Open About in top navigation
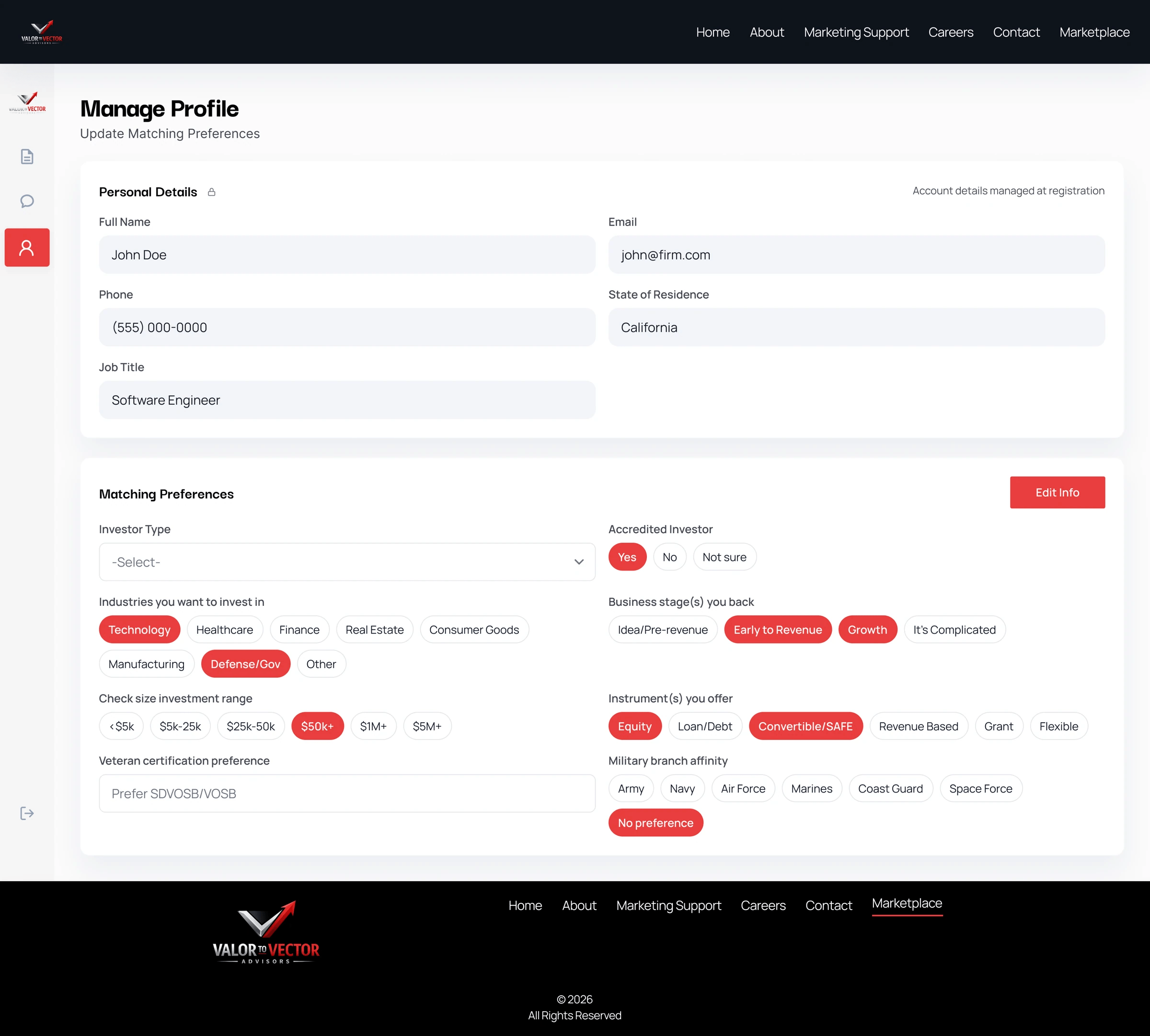The width and height of the screenshot is (1150, 1036). click(x=767, y=33)
